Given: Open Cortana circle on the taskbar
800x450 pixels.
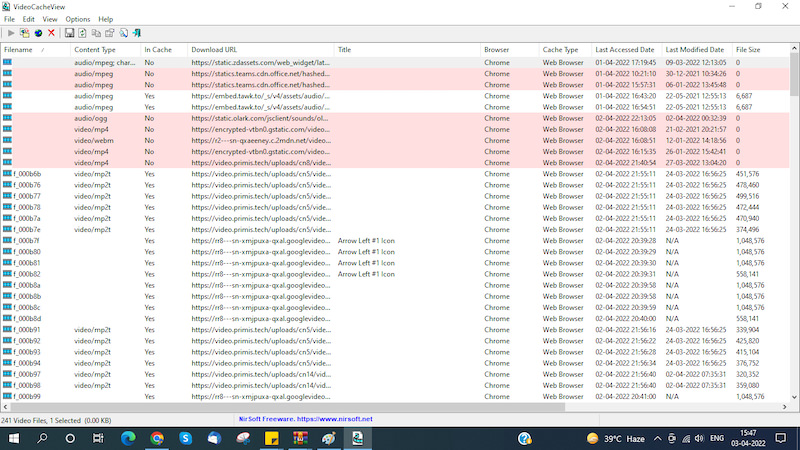Looking at the screenshot, I should coord(70,439).
